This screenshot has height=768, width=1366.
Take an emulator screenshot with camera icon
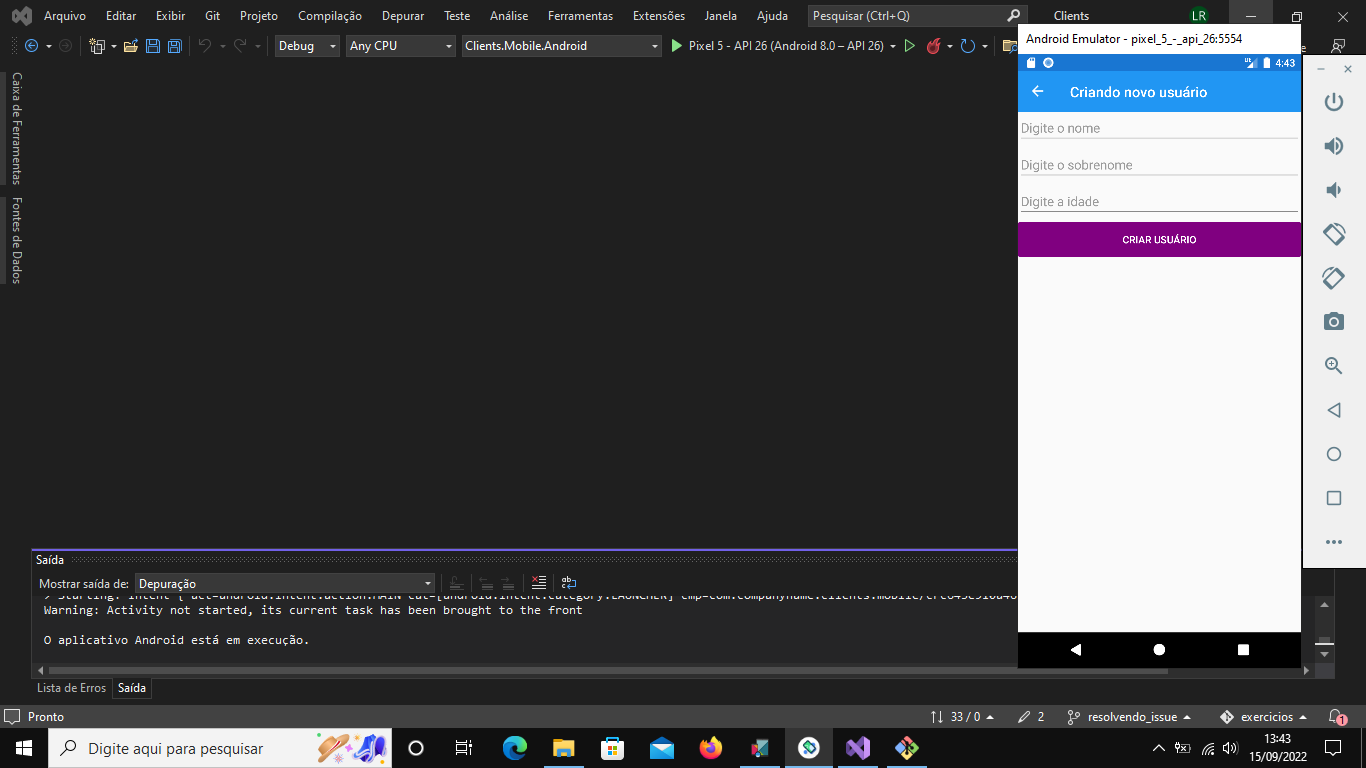tap(1334, 321)
